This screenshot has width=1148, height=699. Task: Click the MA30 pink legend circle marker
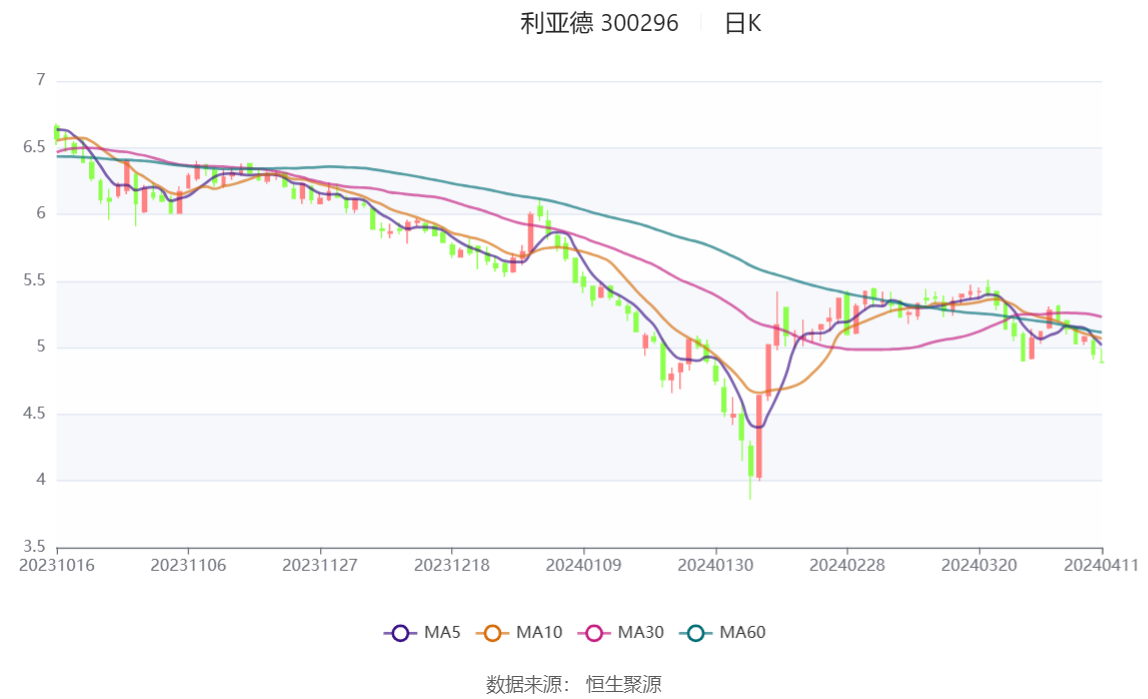(595, 633)
